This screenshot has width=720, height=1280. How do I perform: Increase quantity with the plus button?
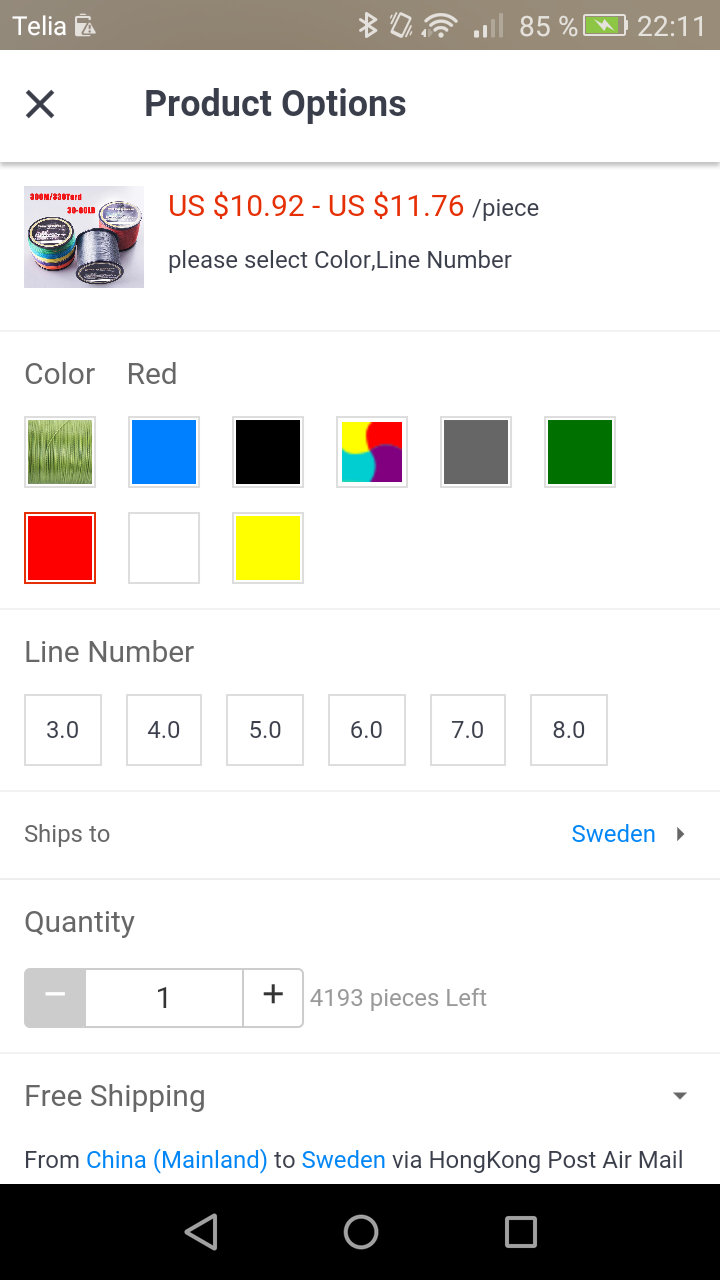tap(273, 996)
